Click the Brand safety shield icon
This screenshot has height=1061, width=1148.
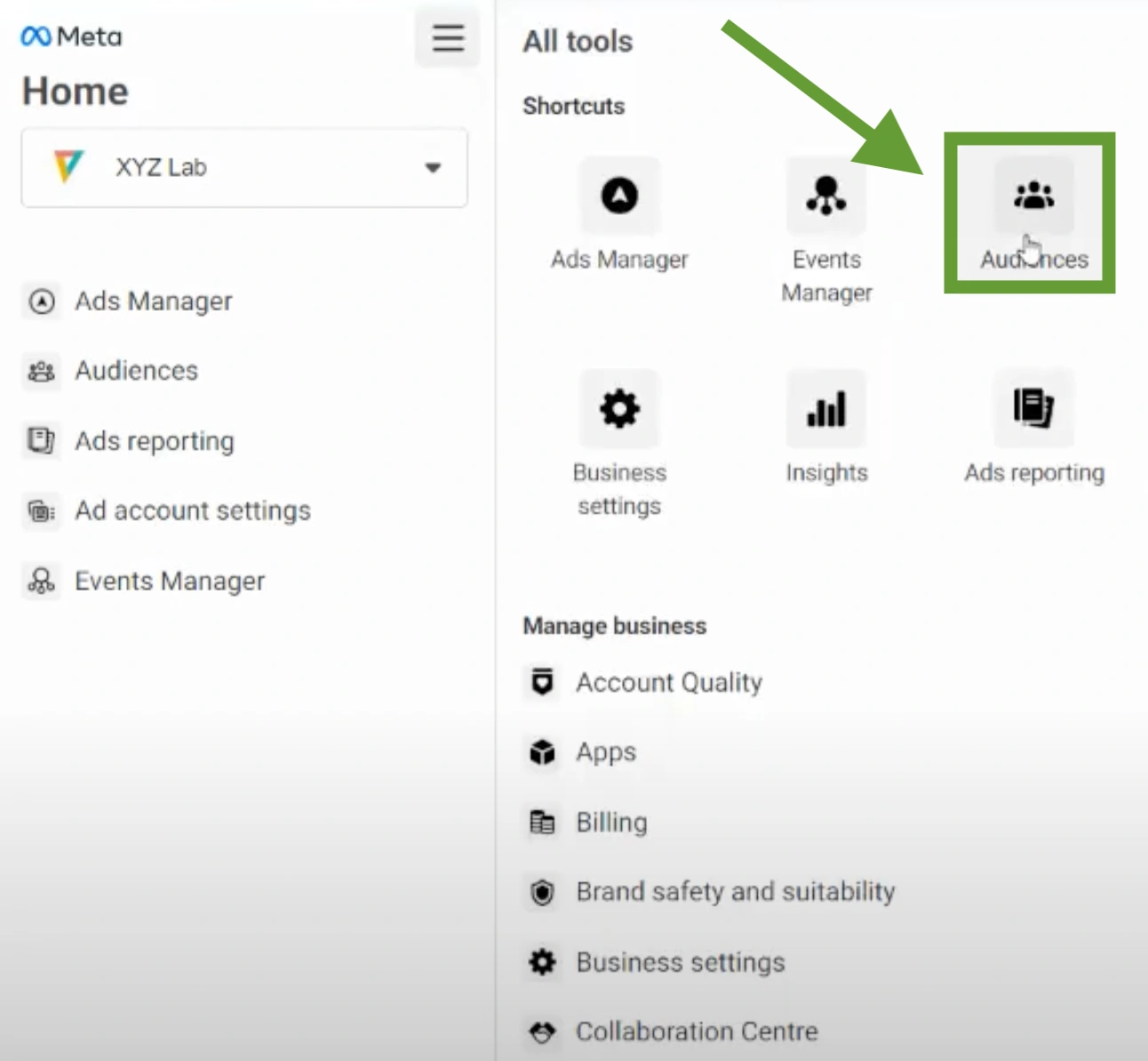click(542, 892)
